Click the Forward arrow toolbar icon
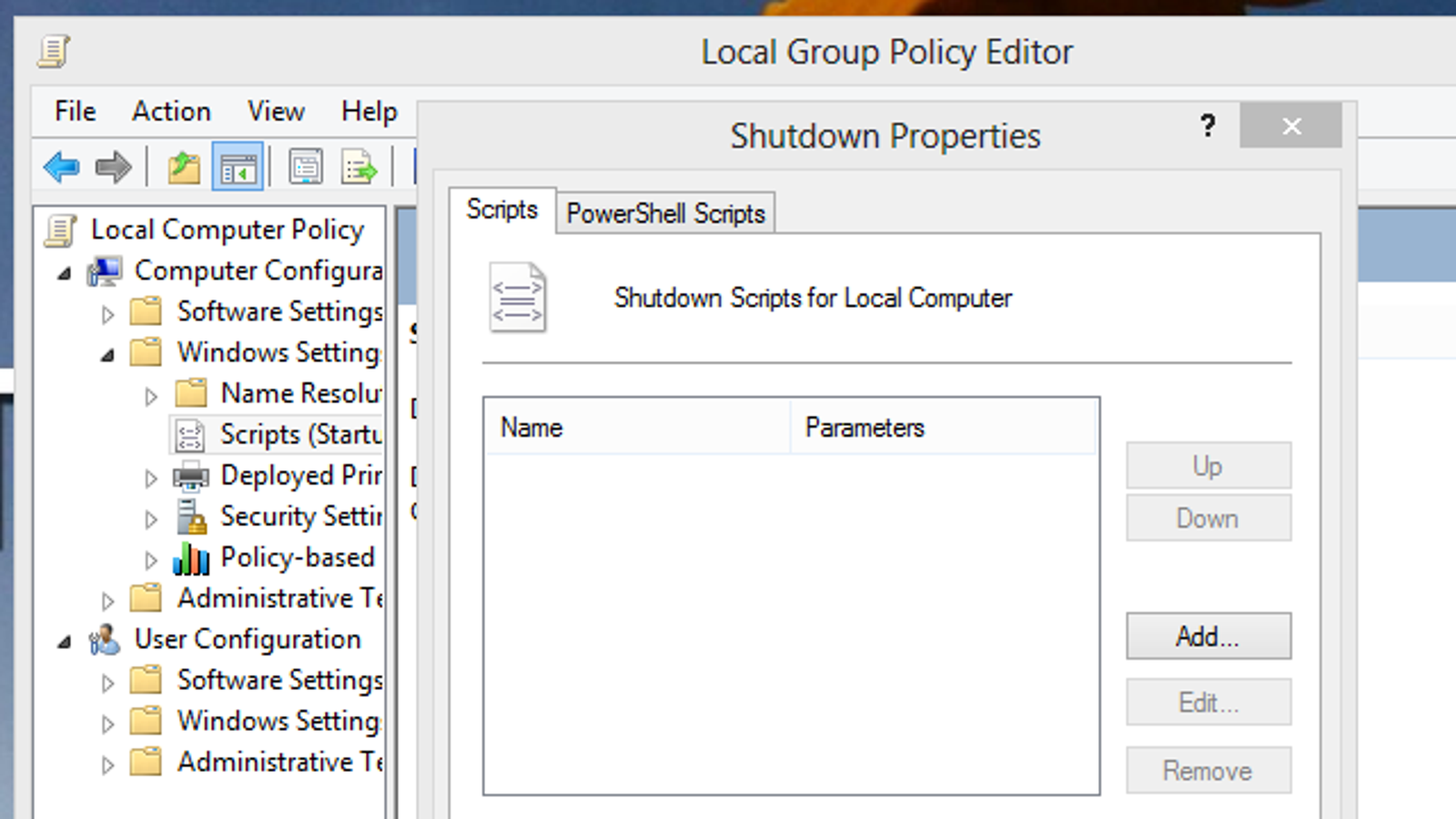 pyautogui.click(x=114, y=167)
